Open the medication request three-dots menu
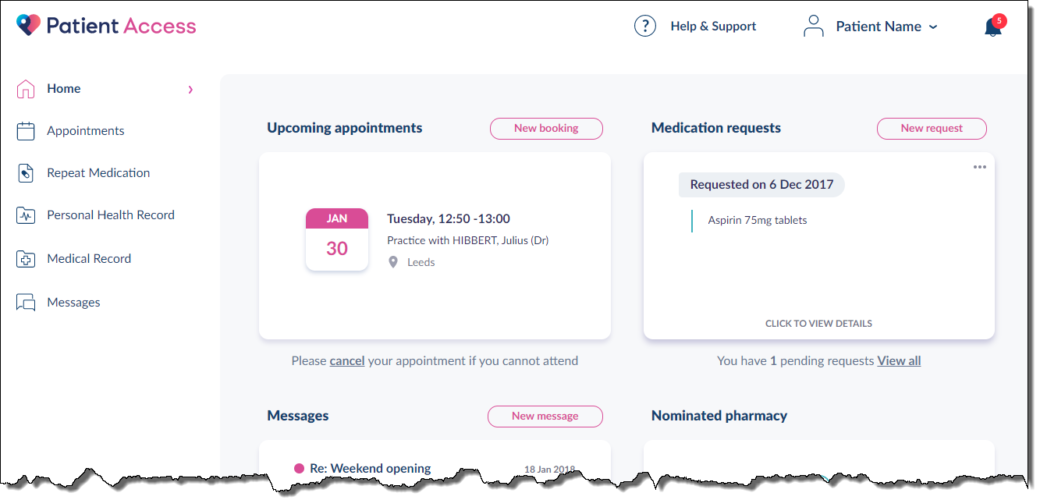1040x500 pixels. tap(980, 167)
